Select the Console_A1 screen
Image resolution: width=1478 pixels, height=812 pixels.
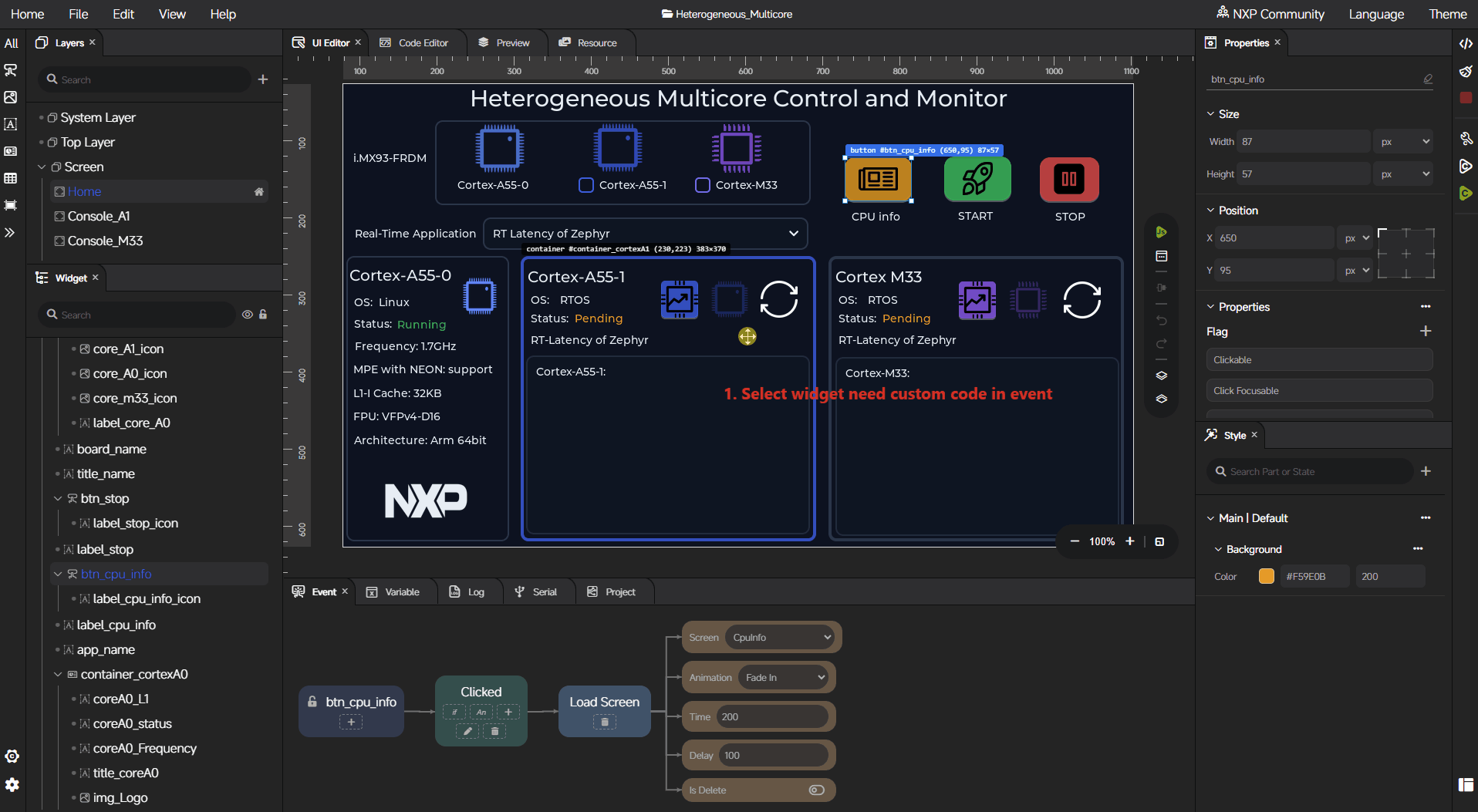pos(99,216)
